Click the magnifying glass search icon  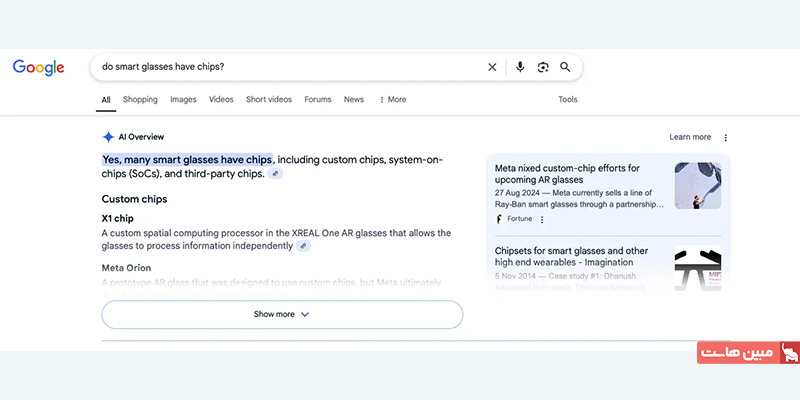point(565,67)
